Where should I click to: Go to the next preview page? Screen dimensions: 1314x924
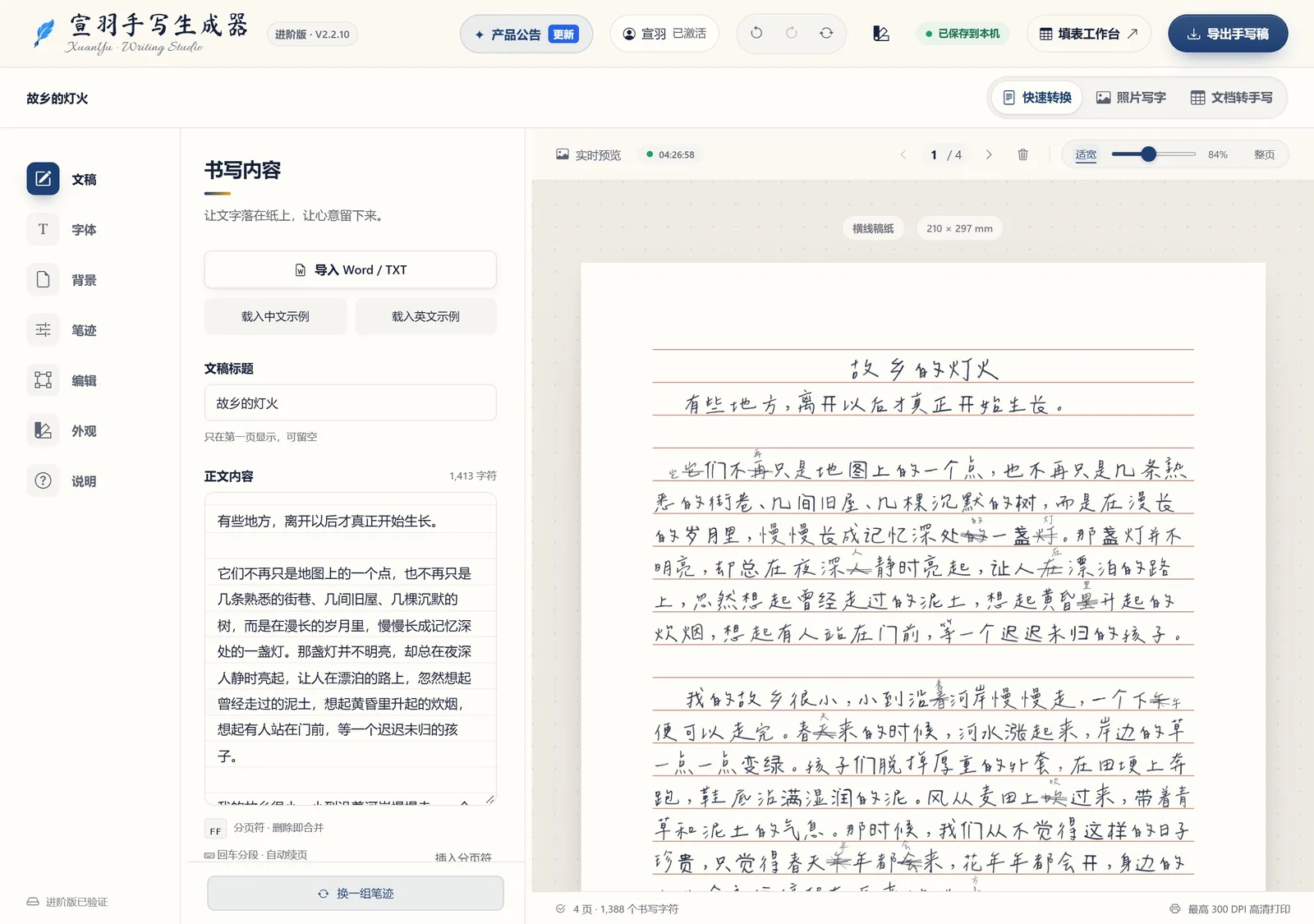[x=989, y=154]
